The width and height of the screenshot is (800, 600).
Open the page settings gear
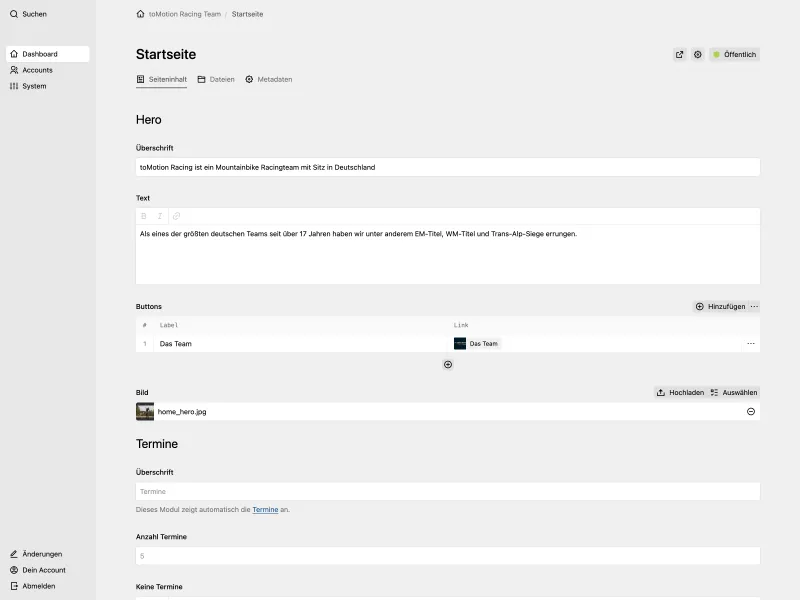[698, 54]
